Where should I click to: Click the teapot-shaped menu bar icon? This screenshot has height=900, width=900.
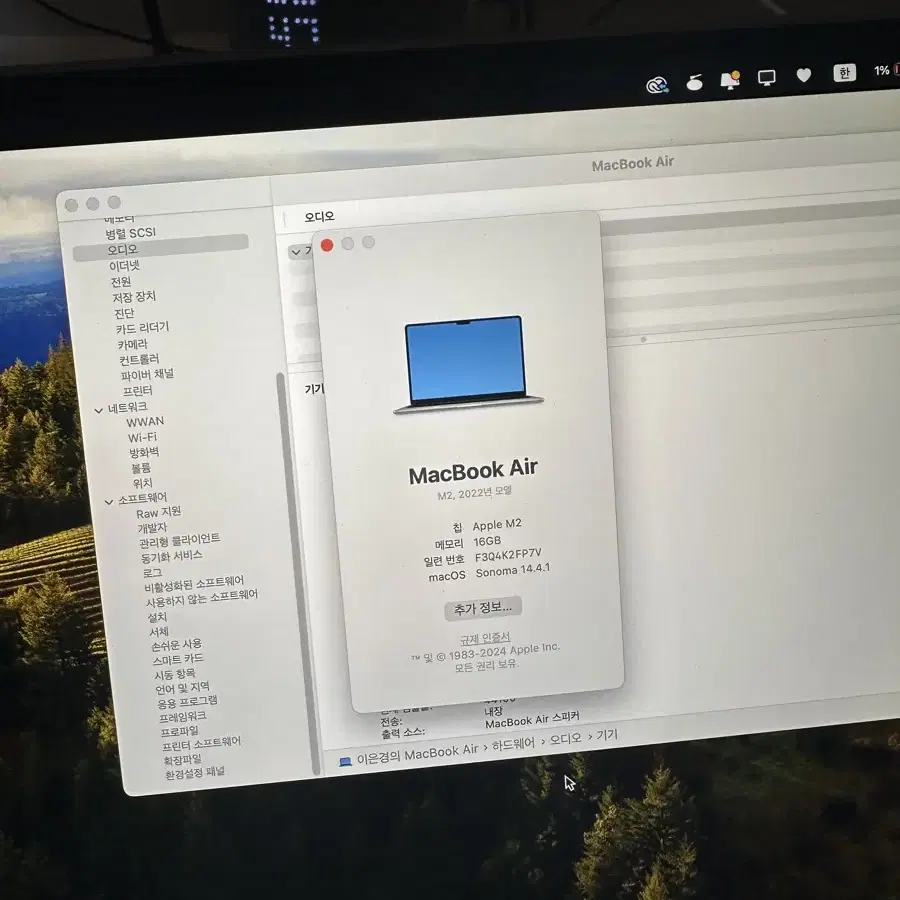[x=695, y=82]
